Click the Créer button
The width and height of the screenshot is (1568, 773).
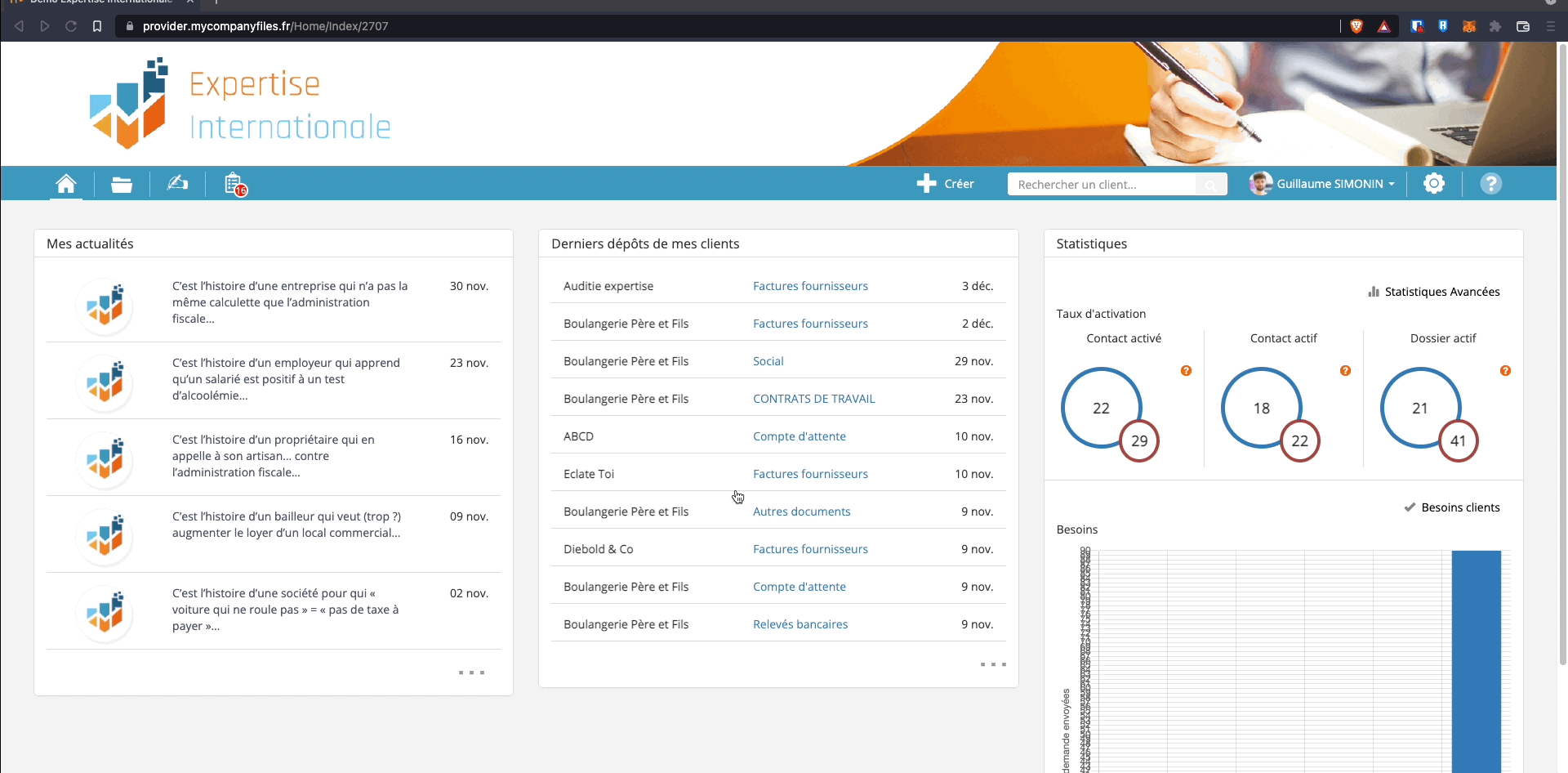[x=946, y=184]
